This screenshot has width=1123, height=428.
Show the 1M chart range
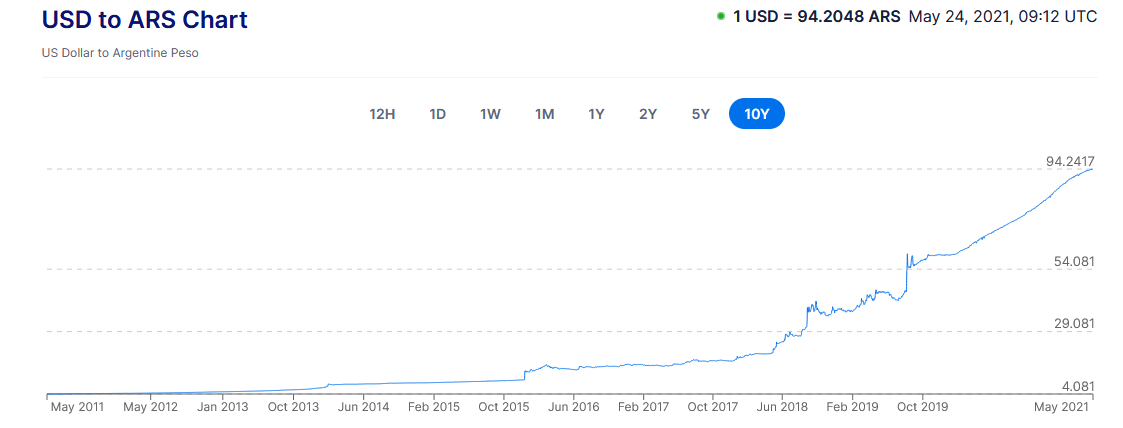pyautogui.click(x=544, y=114)
